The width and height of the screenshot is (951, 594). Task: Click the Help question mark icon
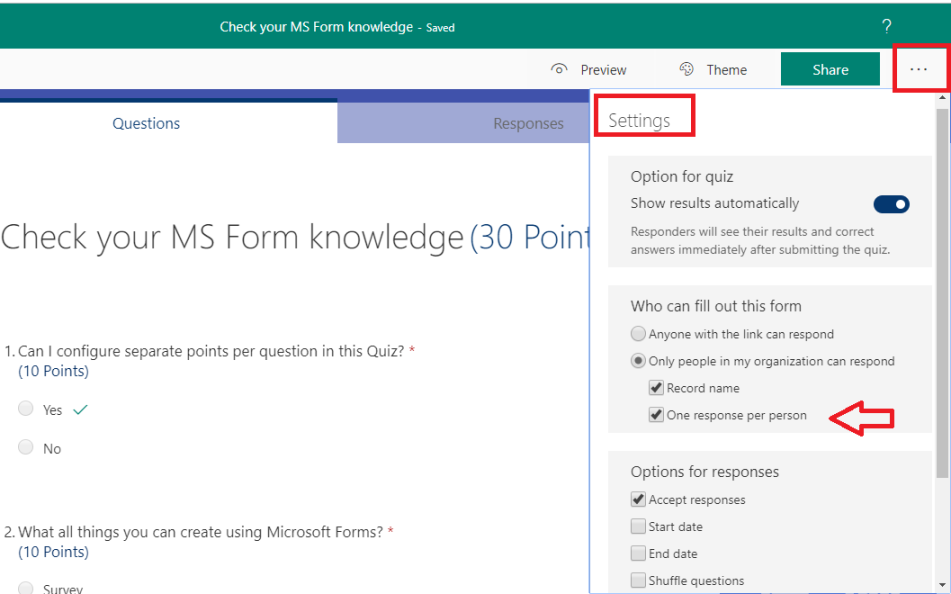pos(886,27)
